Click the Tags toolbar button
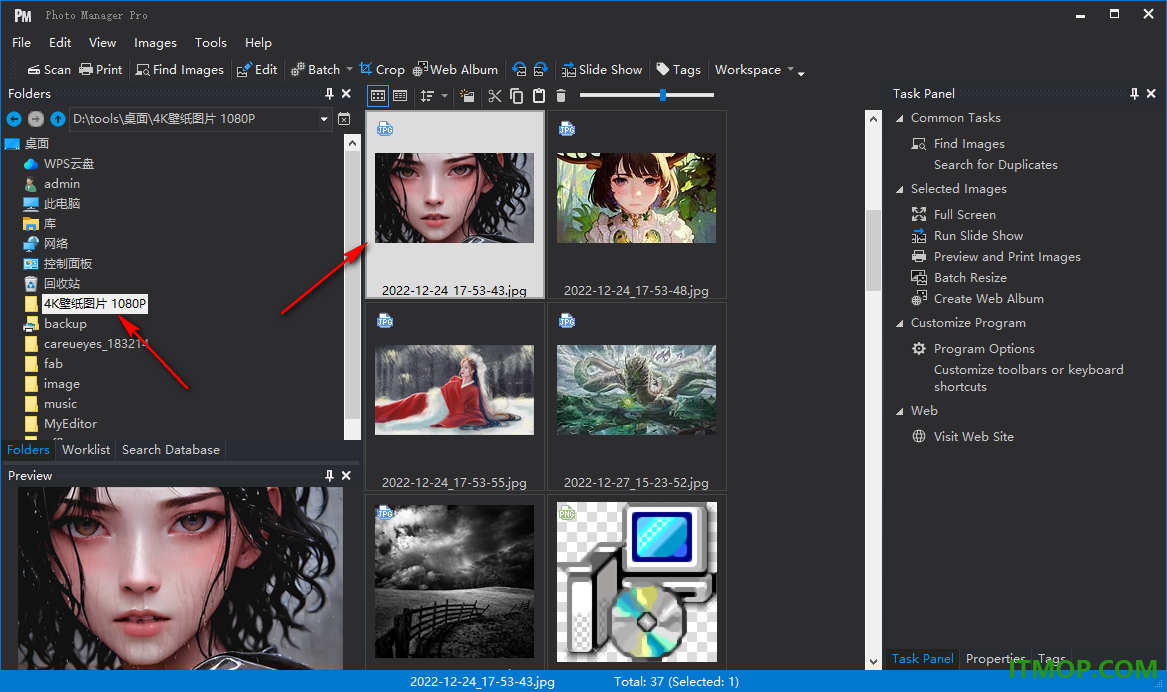 (678, 69)
